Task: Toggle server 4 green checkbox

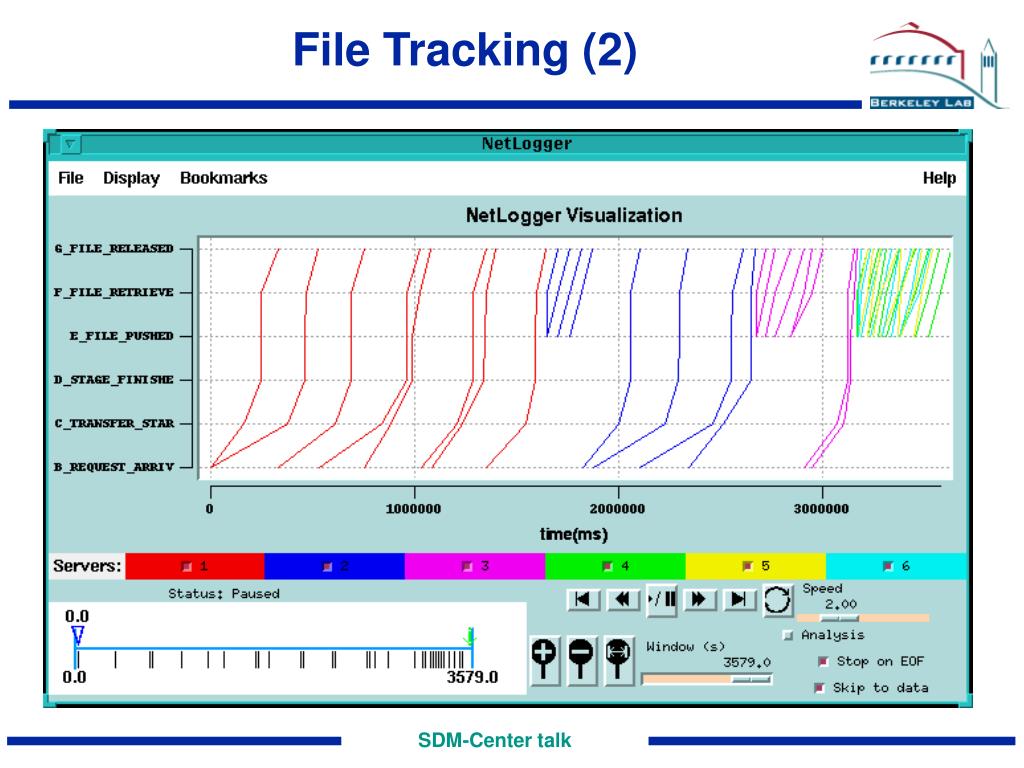Action: [x=607, y=566]
